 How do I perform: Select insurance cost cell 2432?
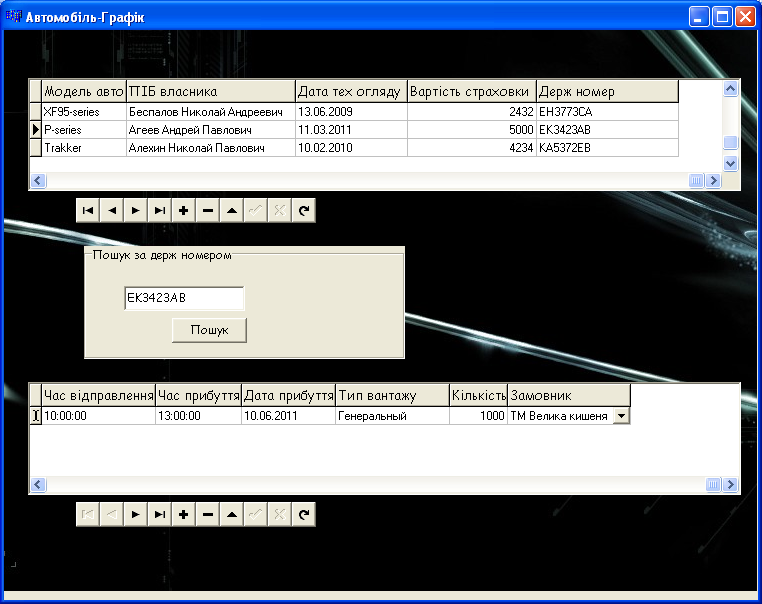tap(472, 112)
